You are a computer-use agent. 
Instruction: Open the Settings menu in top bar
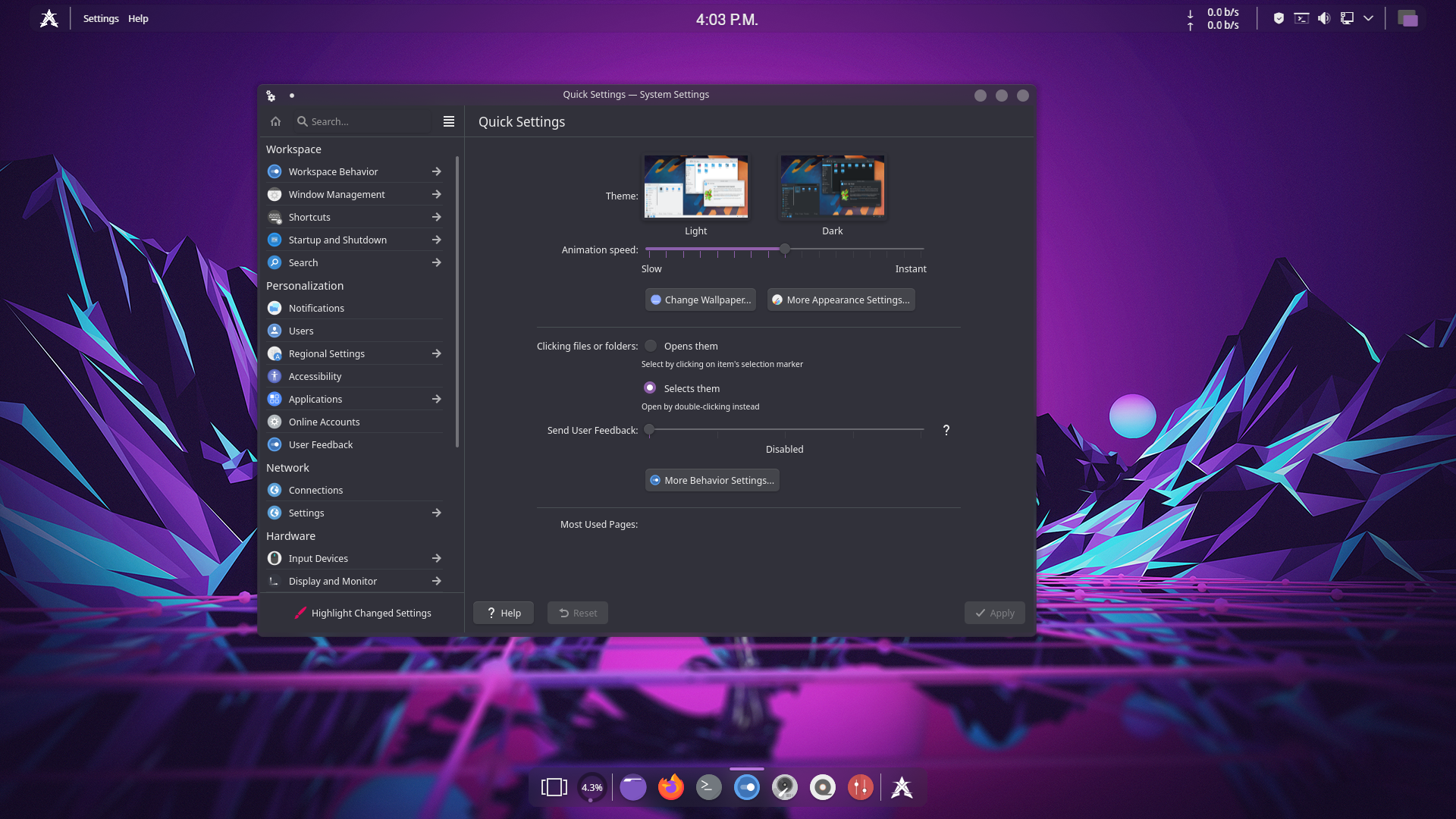click(101, 18)
